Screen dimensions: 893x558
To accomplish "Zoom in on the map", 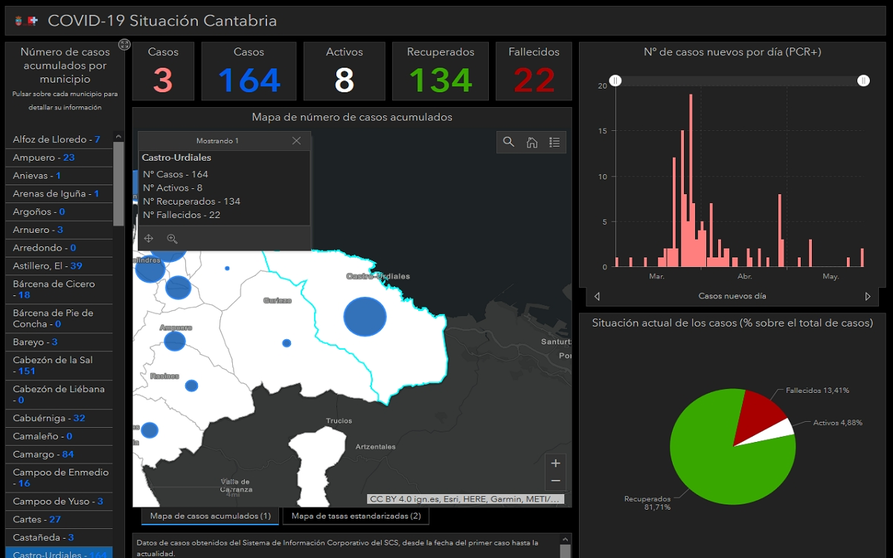I will tap(556, 463).
